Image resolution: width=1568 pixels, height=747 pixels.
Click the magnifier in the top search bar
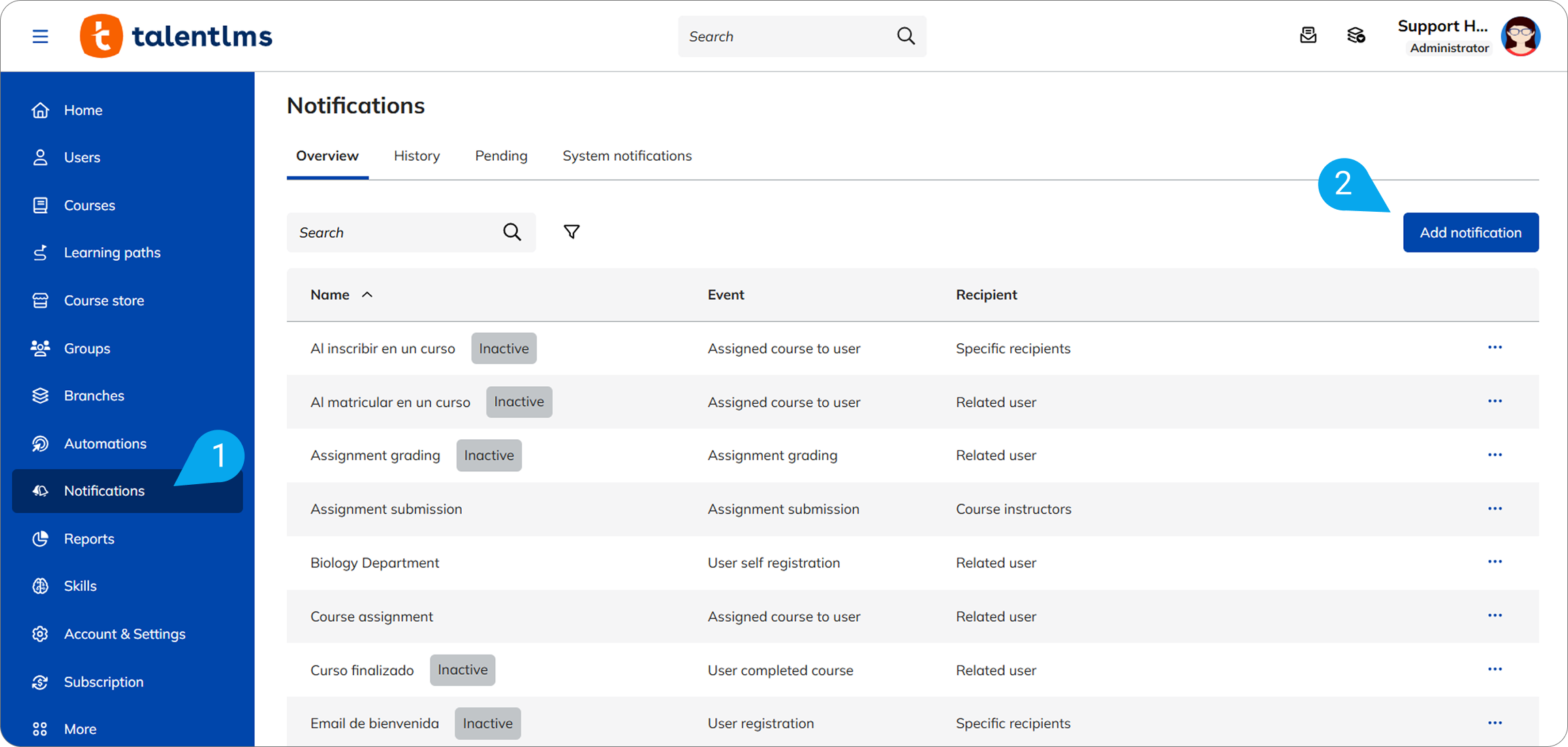click(x=905, y=36)
